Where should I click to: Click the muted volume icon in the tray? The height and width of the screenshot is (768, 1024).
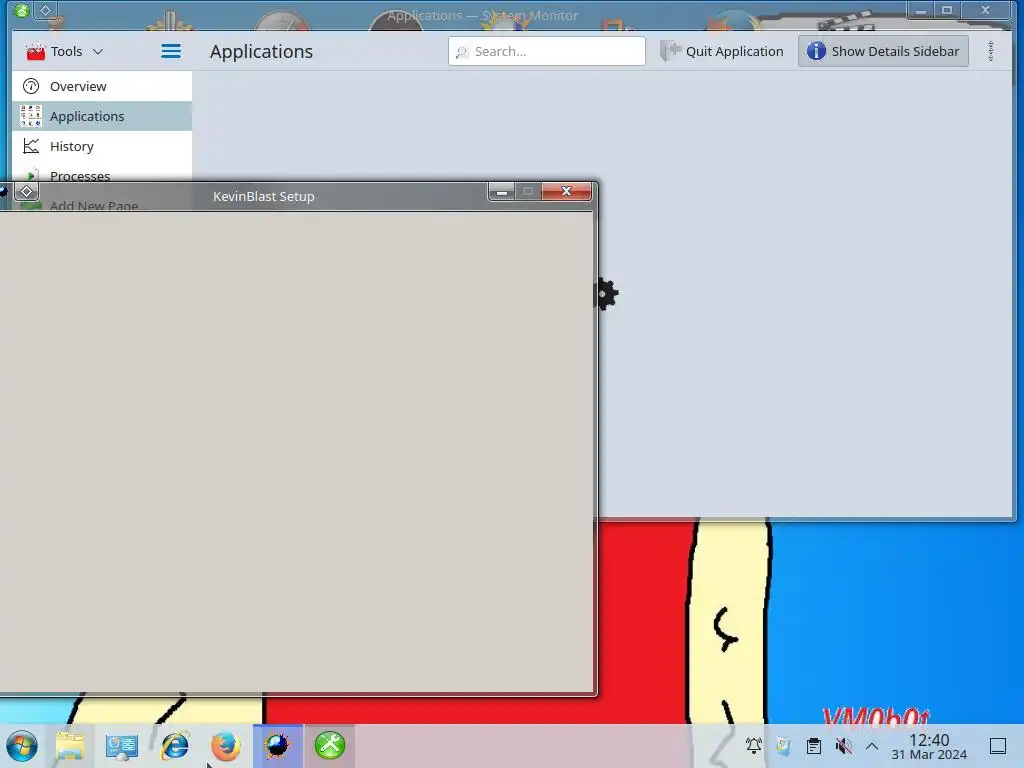(x=844, y=746)
